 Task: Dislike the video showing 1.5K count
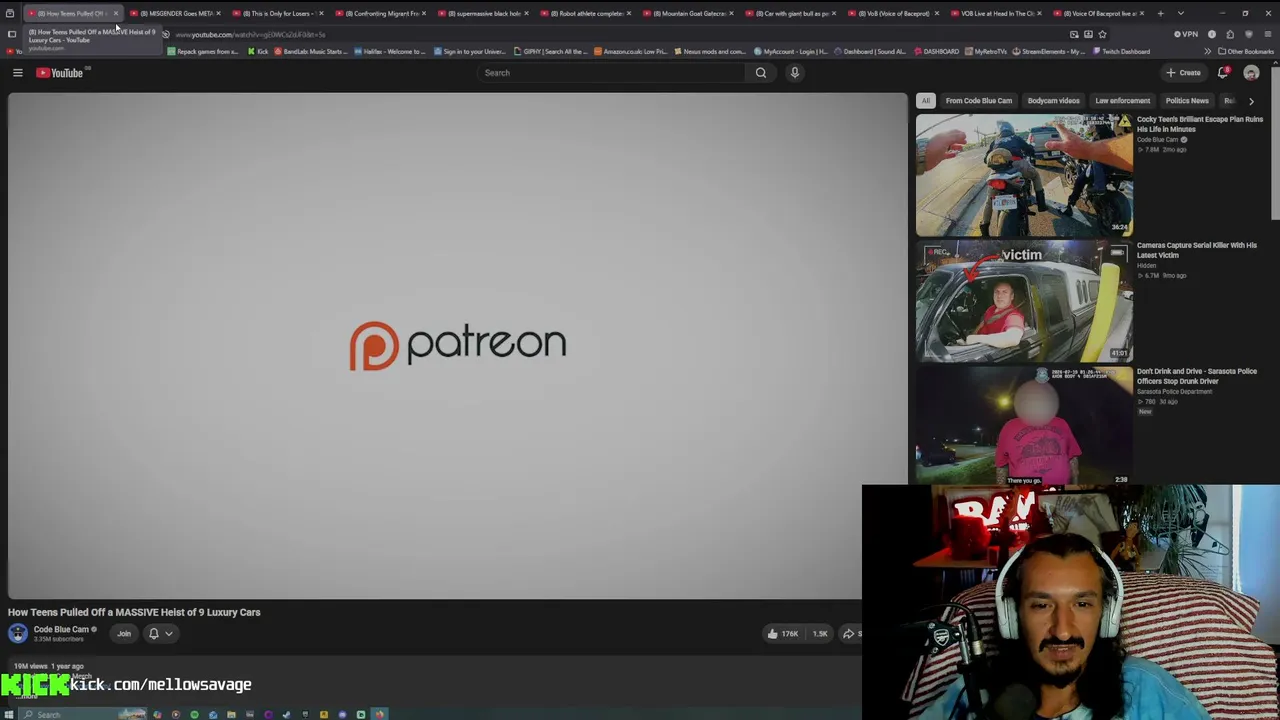820,633
